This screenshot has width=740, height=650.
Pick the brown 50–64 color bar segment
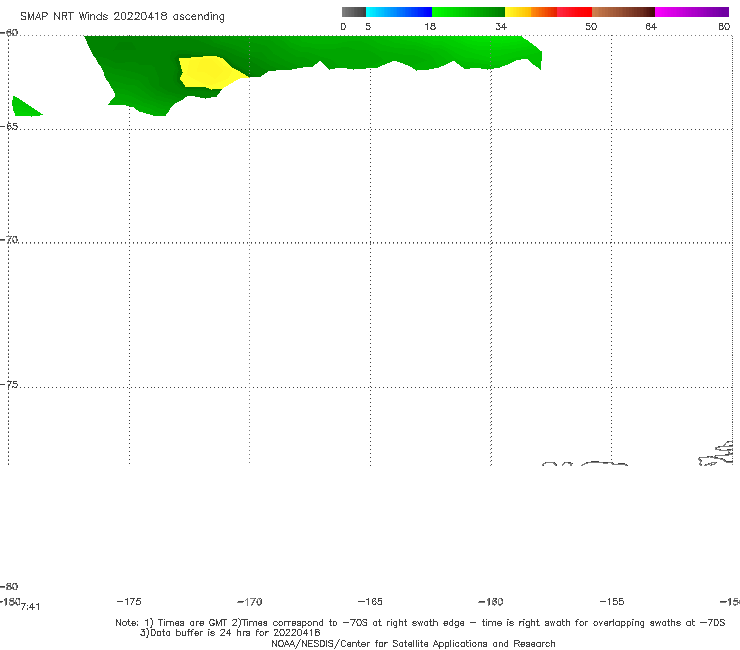pos(623,12)
